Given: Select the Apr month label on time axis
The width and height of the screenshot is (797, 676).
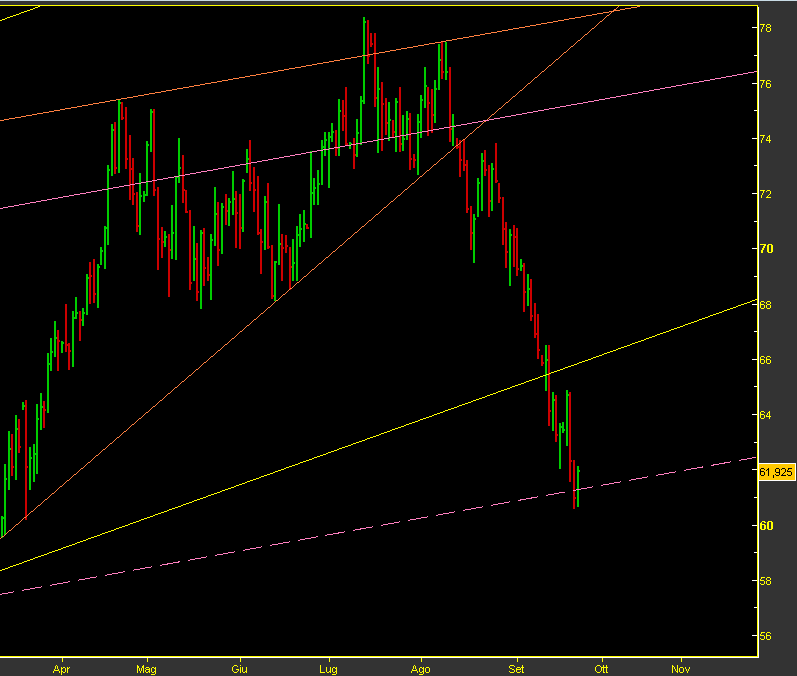Looking at the screenshot, I should point(61,669).
